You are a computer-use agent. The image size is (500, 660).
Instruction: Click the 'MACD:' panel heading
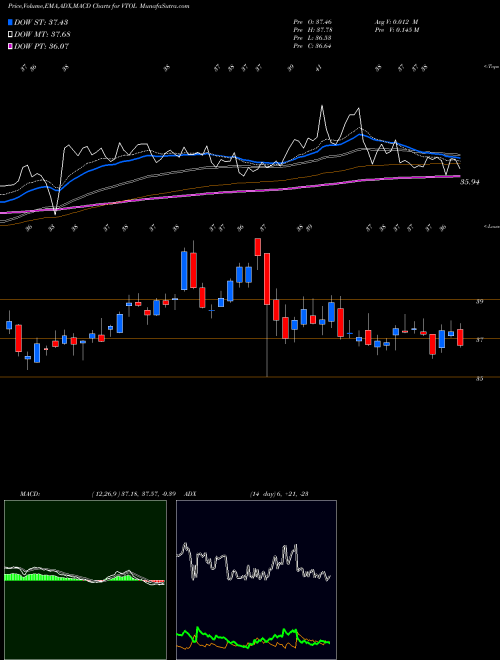click(x=30, y=493)
